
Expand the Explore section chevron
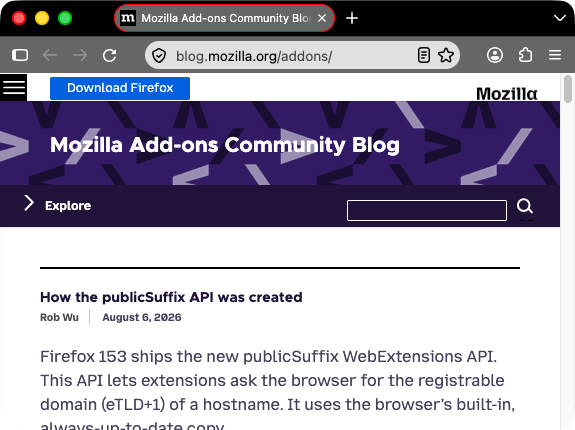click(x=29, y=203)
